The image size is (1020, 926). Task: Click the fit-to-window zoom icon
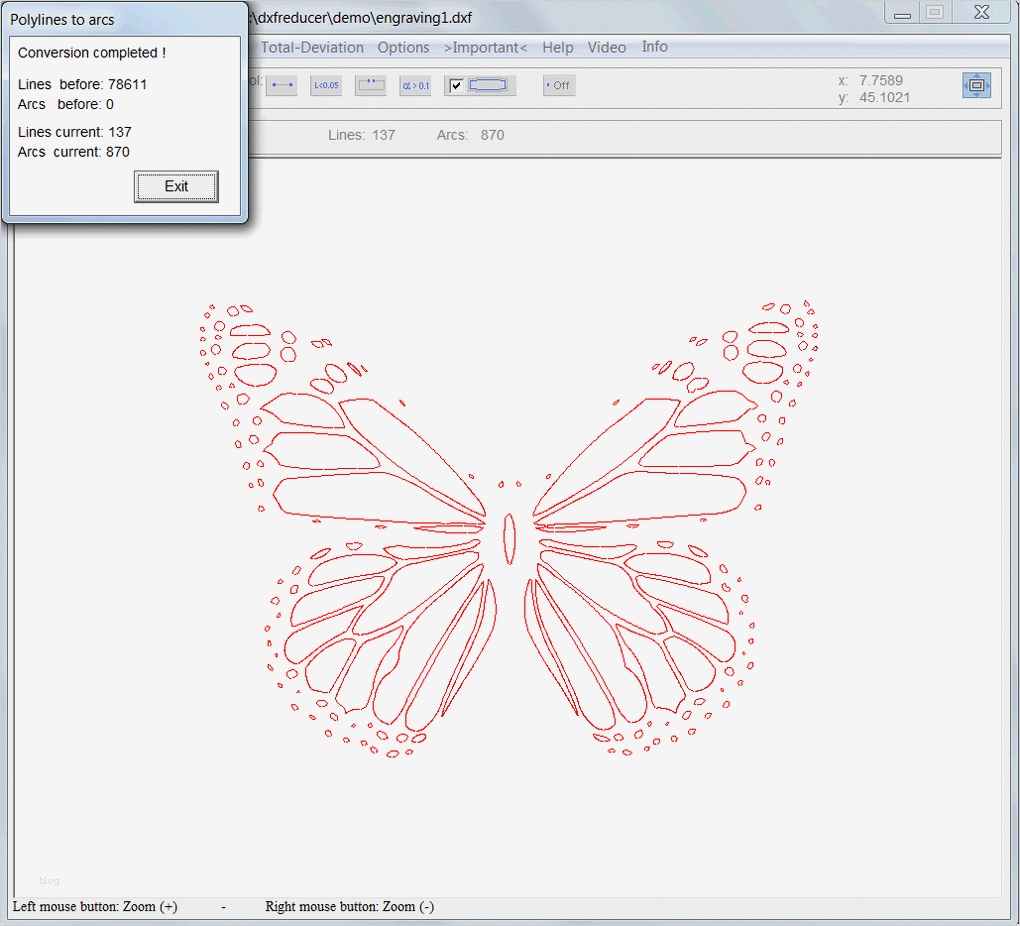[976, 86]
